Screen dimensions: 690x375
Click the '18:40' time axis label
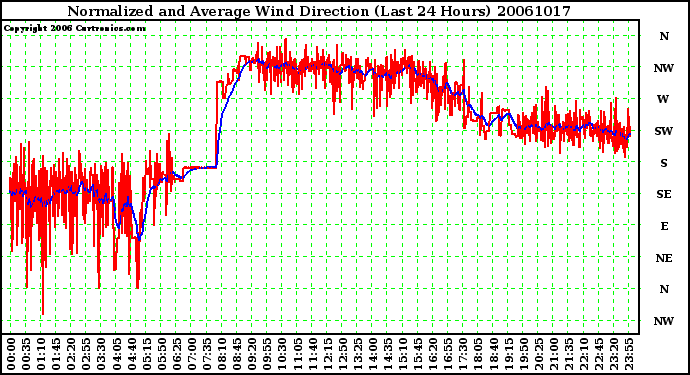pyautogui.click(x=493, y=354)
